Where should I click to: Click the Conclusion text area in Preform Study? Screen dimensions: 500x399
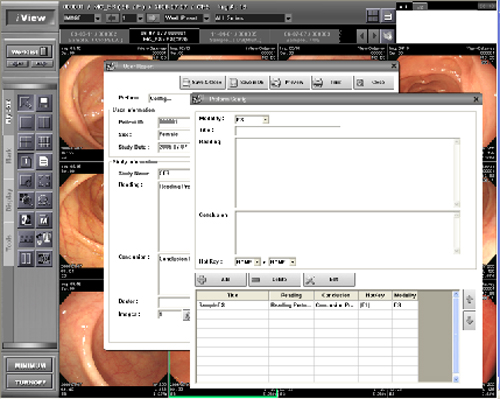point(345,233)
